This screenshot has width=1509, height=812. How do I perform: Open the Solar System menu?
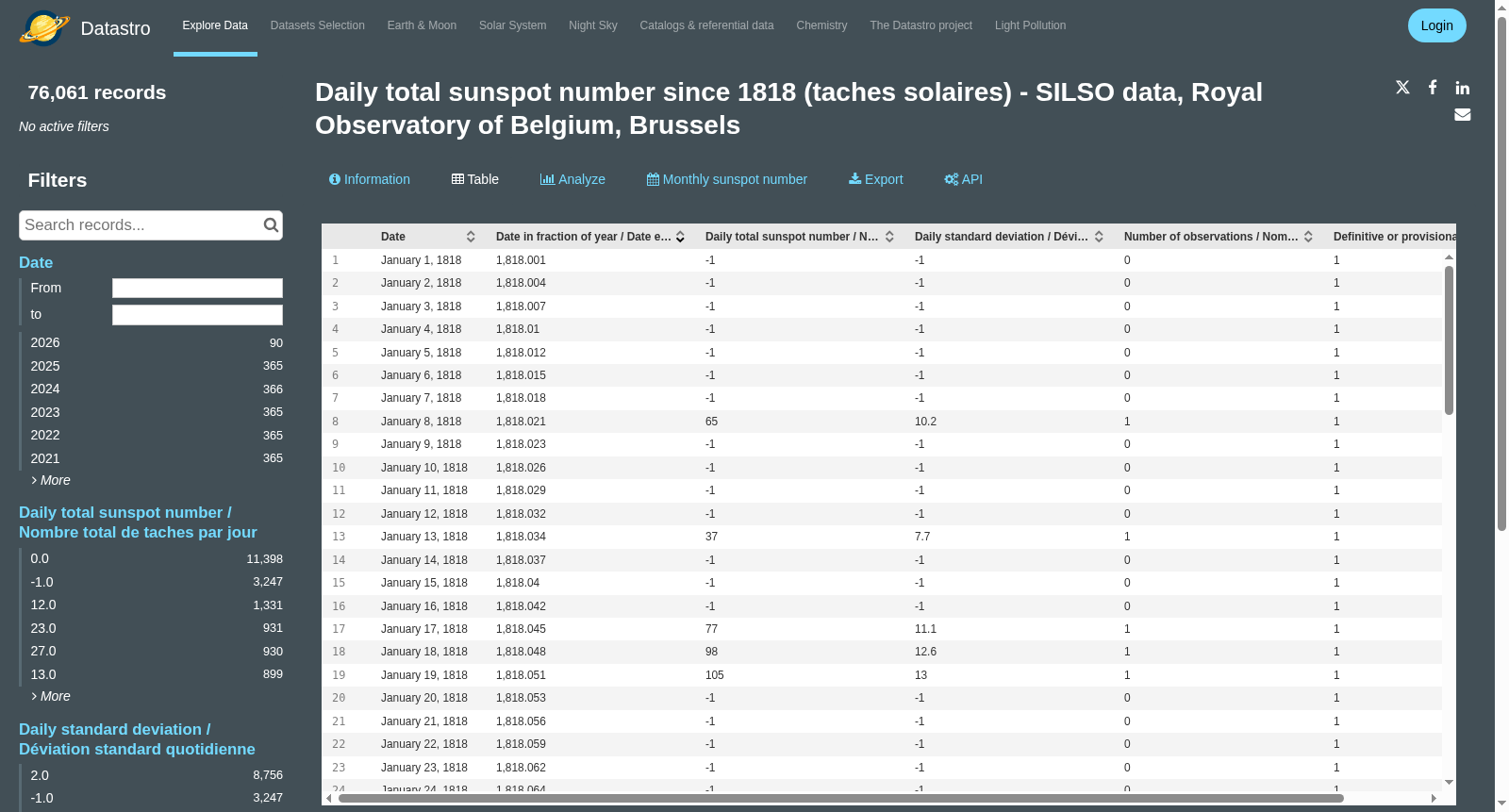[512, 25]
